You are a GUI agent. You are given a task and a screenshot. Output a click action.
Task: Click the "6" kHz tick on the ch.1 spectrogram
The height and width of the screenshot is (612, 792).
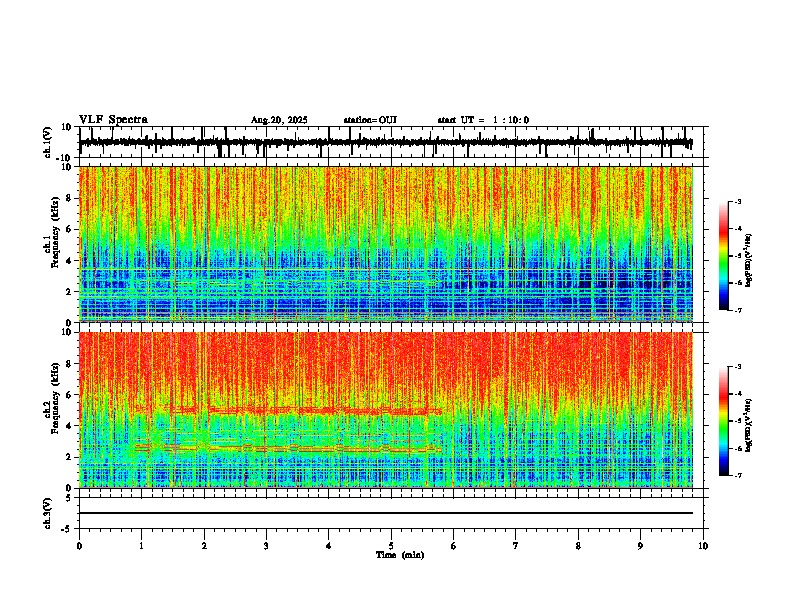[70, 229]
